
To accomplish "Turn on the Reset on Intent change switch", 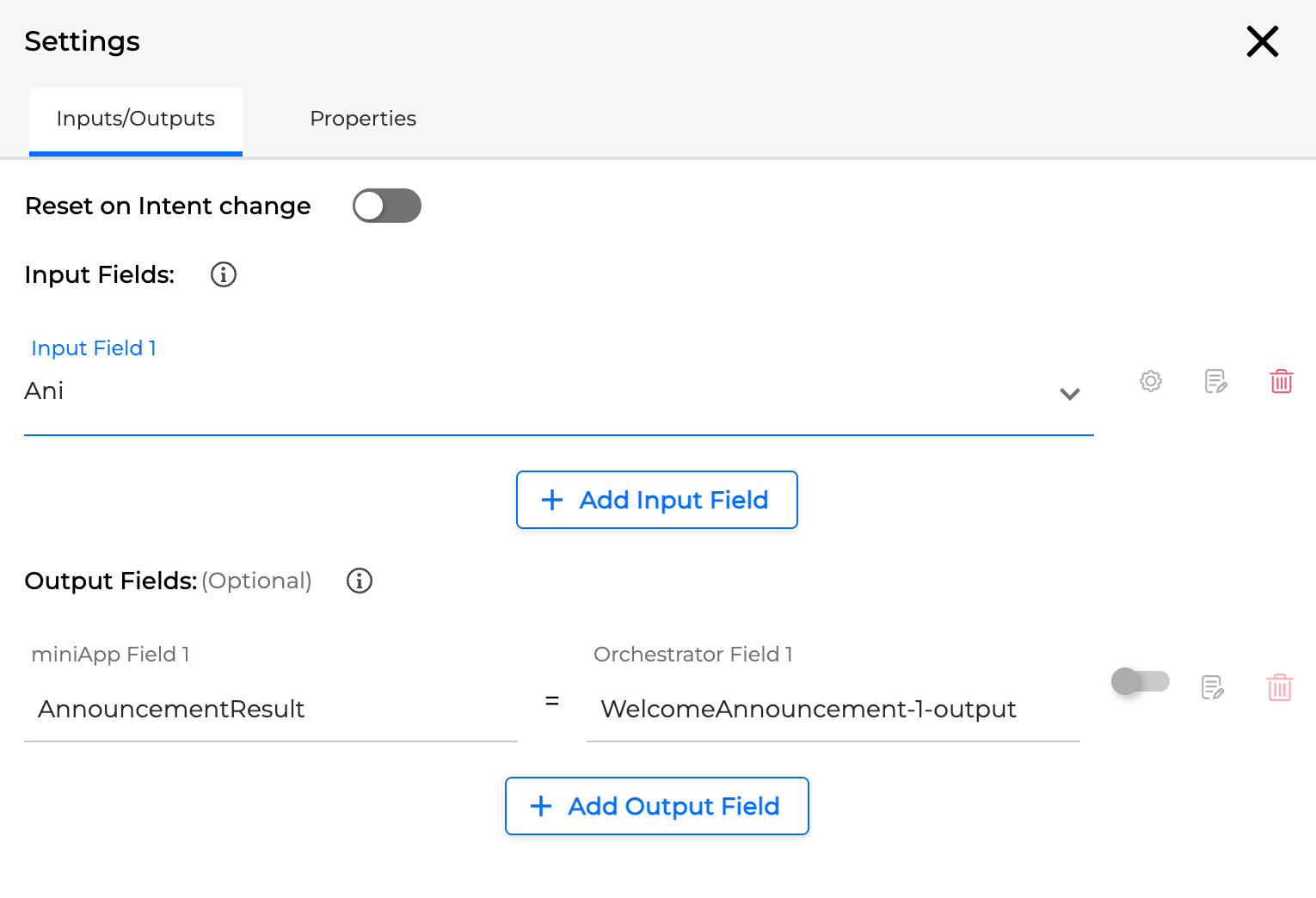I will (x=386, y=206).
